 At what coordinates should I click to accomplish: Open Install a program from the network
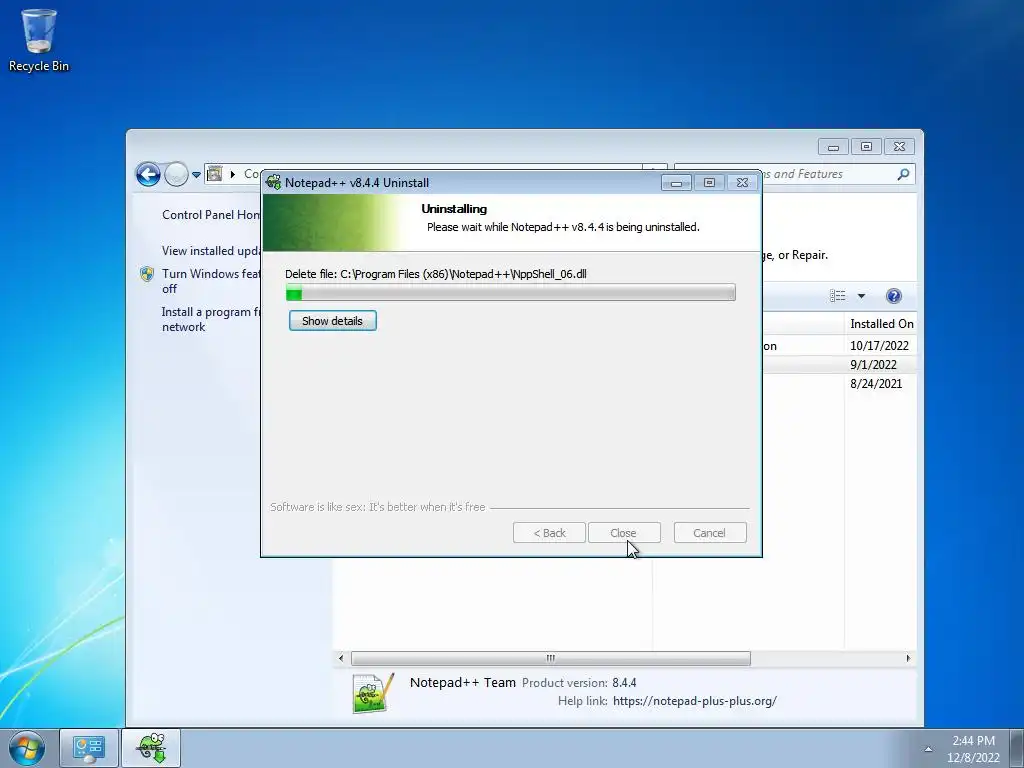211,319
